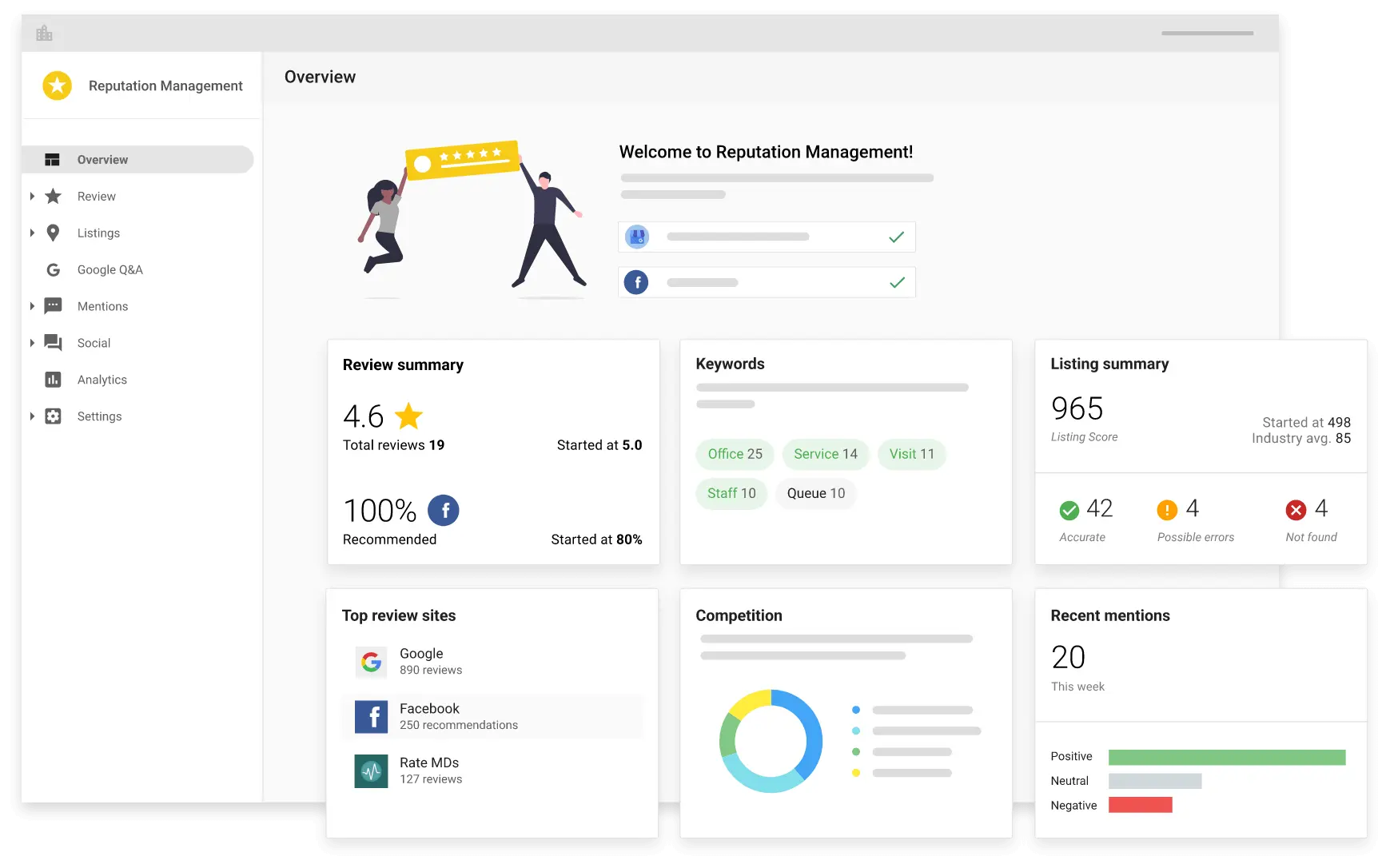Image resolution: width=1390 pixels, height=868 pixels.
Task: Expand the Social sidebar section
Action: coord(31,343)
